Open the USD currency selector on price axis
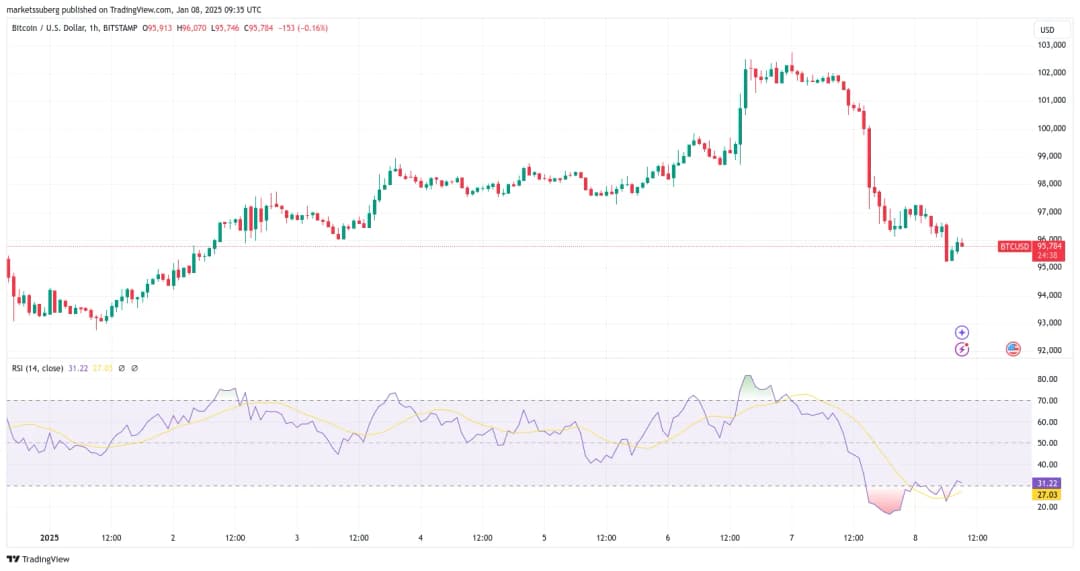 [x=1046, y=30]
